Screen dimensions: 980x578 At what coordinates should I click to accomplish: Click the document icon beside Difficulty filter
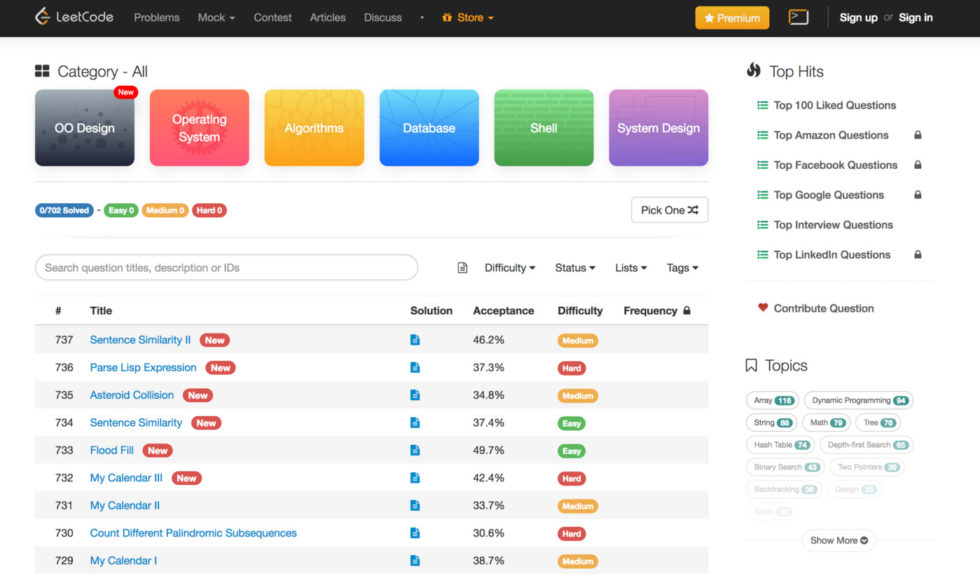(x=462, y=268)
